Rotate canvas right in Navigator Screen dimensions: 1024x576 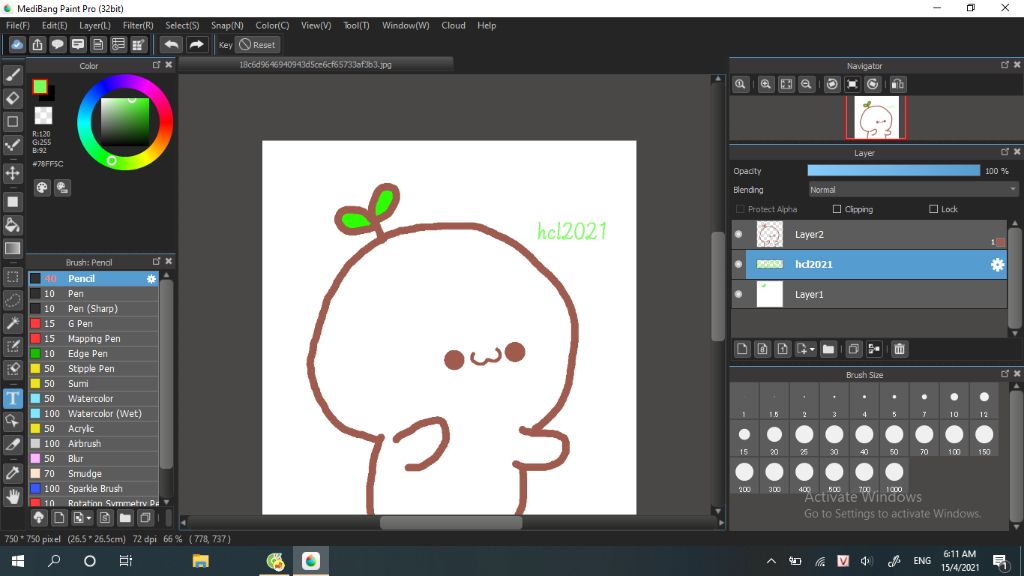pos(872,84)
